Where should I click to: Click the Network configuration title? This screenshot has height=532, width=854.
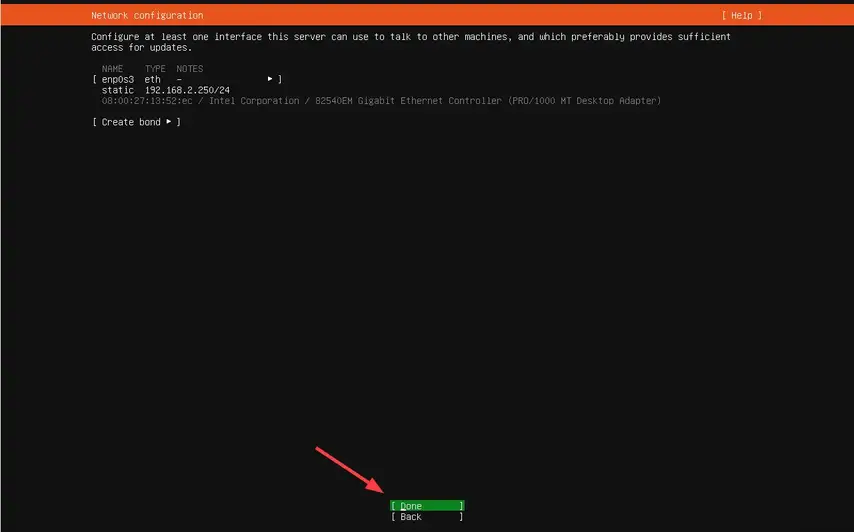pyautogui.click(x=147, y=16)
